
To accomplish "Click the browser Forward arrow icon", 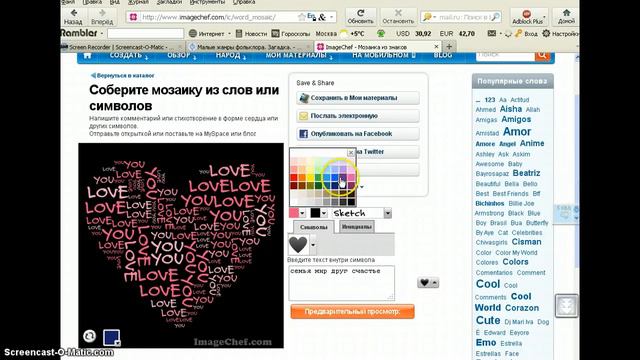I will coord(102,13).
